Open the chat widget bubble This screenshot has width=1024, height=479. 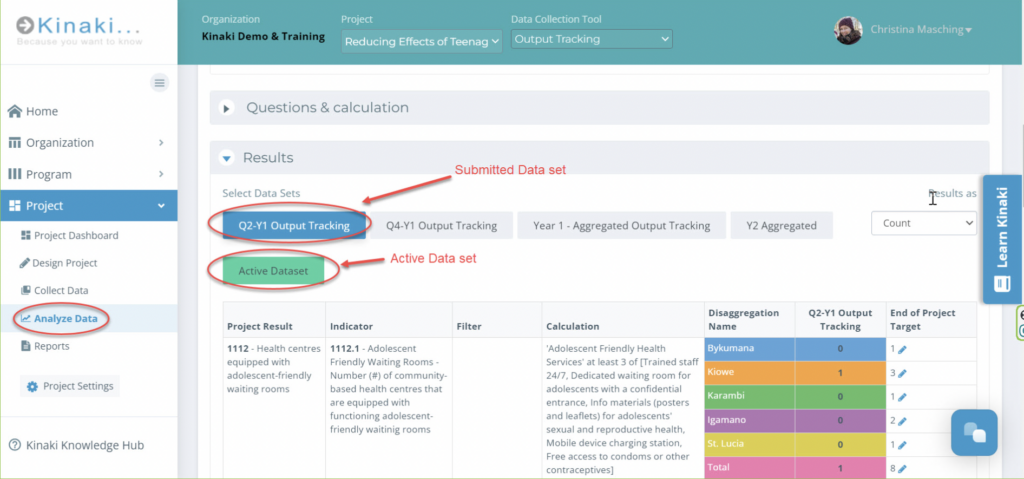coord(974,433)
